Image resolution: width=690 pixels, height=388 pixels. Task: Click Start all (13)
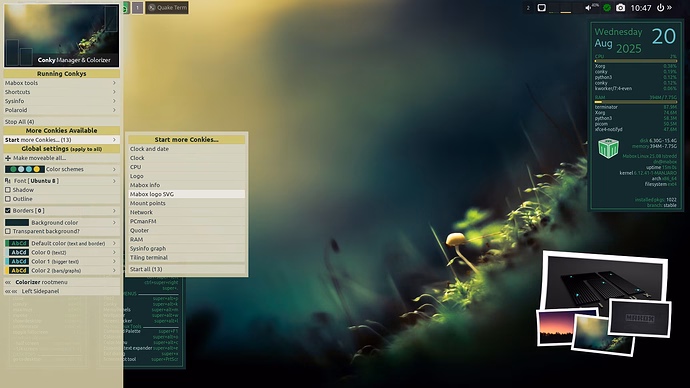click(187, 269)
